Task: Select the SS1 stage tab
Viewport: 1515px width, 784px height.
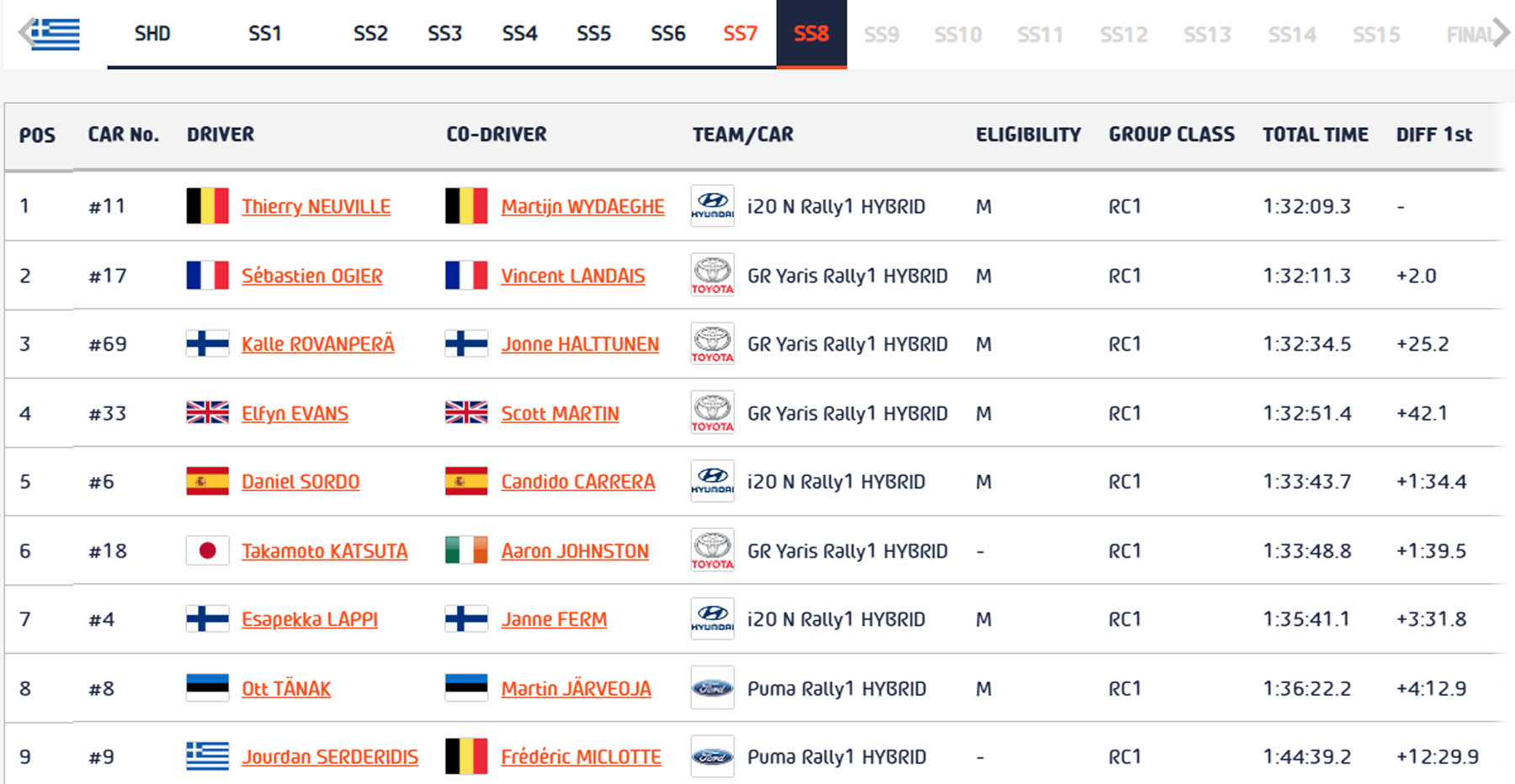Action: pos(264,34)
